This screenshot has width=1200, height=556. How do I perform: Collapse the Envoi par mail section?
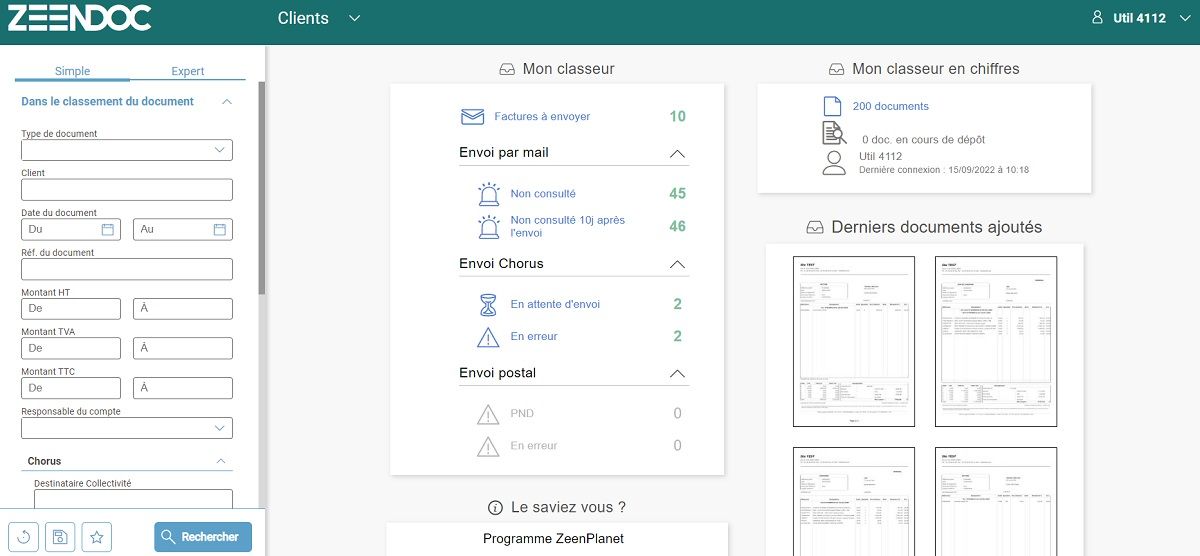pyautogui.click(x=677, y=153)
